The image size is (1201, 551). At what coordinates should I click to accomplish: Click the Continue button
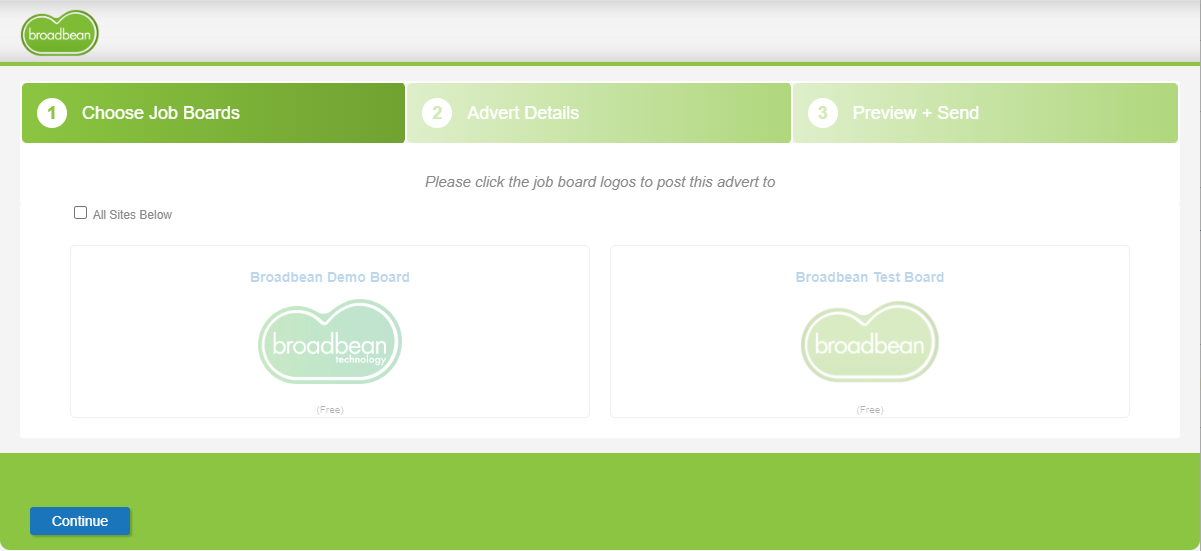point(80,521)
